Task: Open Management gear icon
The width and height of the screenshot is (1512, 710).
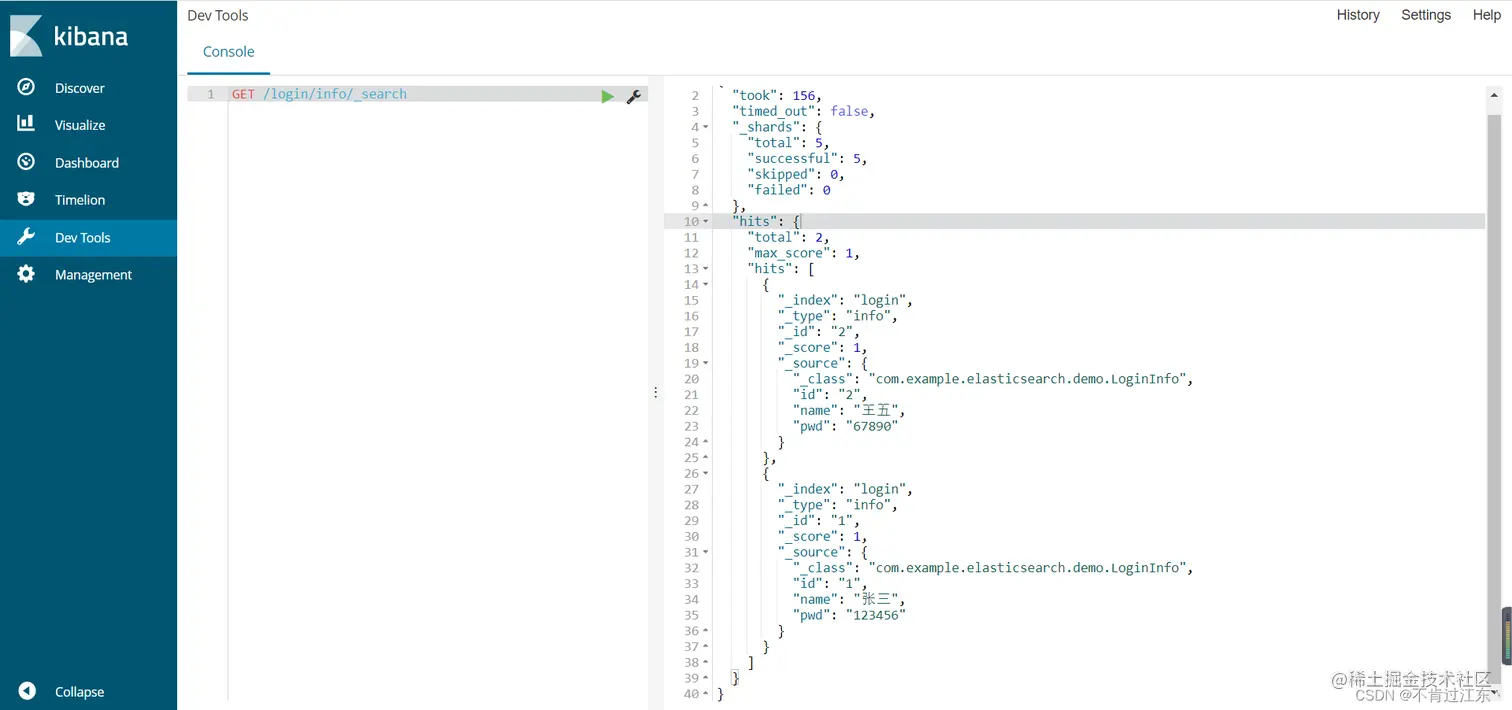Action: click(x=27, y=274)
